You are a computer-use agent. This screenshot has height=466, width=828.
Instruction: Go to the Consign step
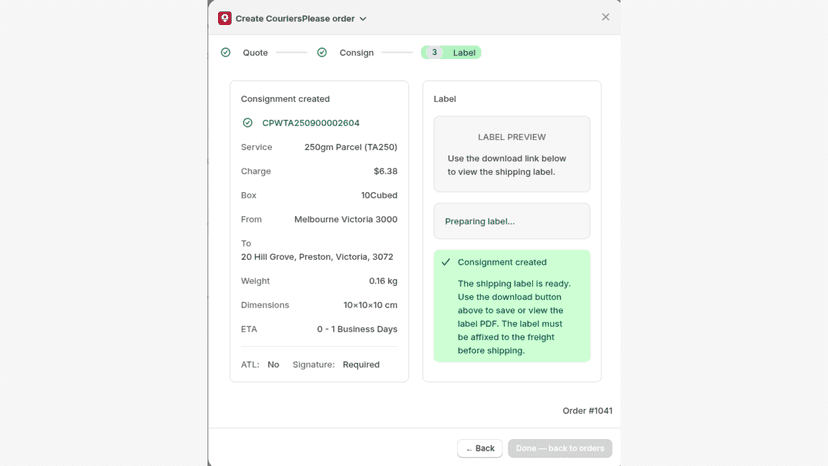coord(356,52)
